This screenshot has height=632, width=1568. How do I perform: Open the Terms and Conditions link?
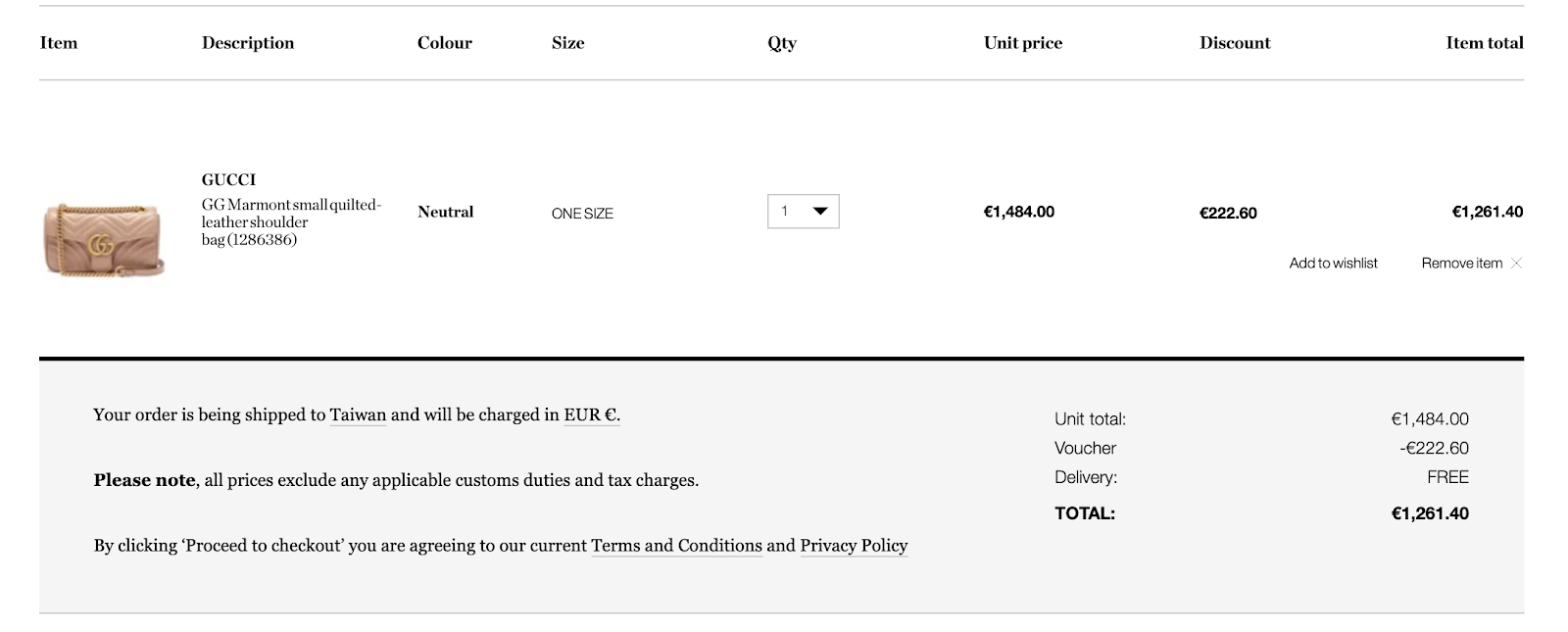676,546
